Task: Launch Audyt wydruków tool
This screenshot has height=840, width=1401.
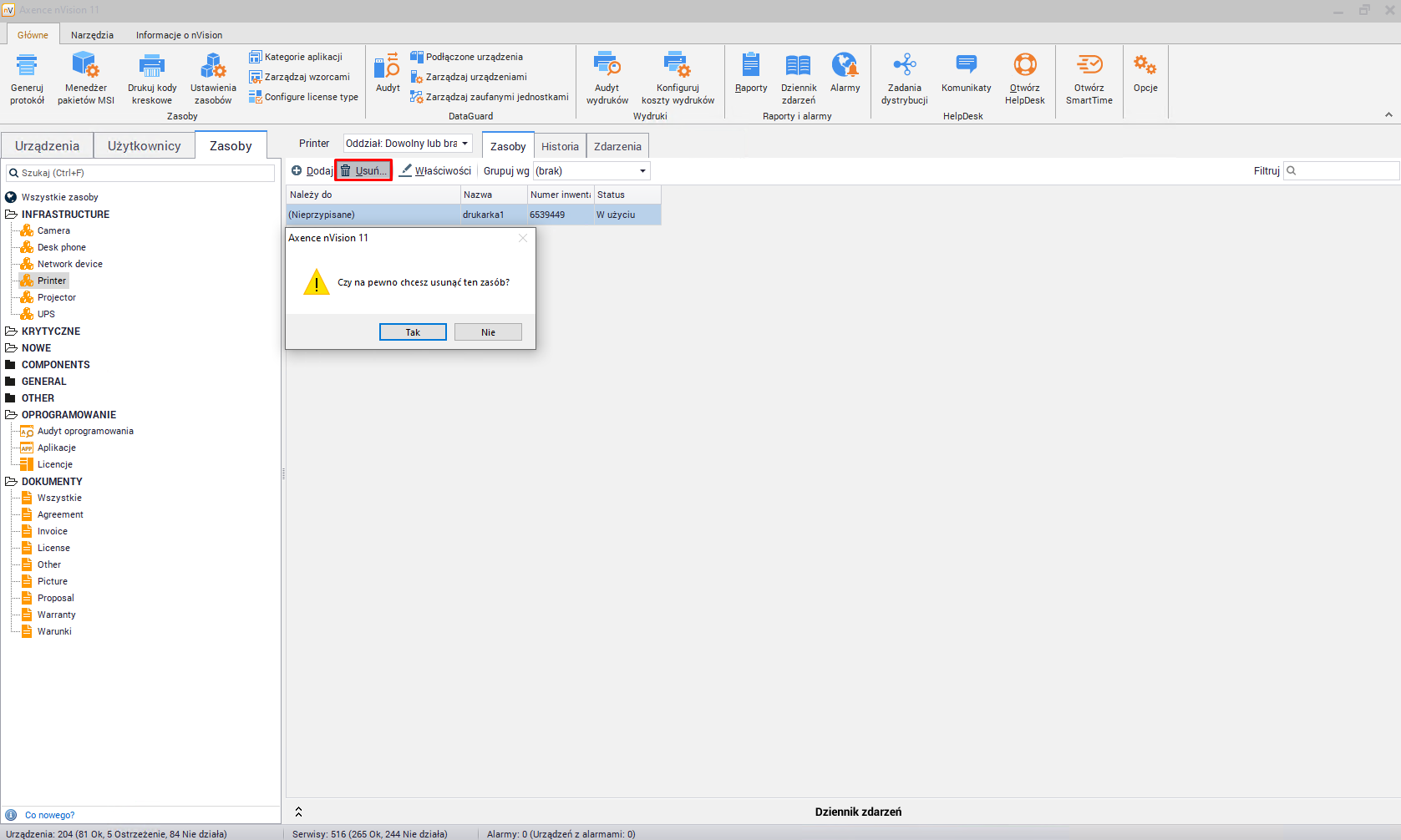Action: (607, 67)
